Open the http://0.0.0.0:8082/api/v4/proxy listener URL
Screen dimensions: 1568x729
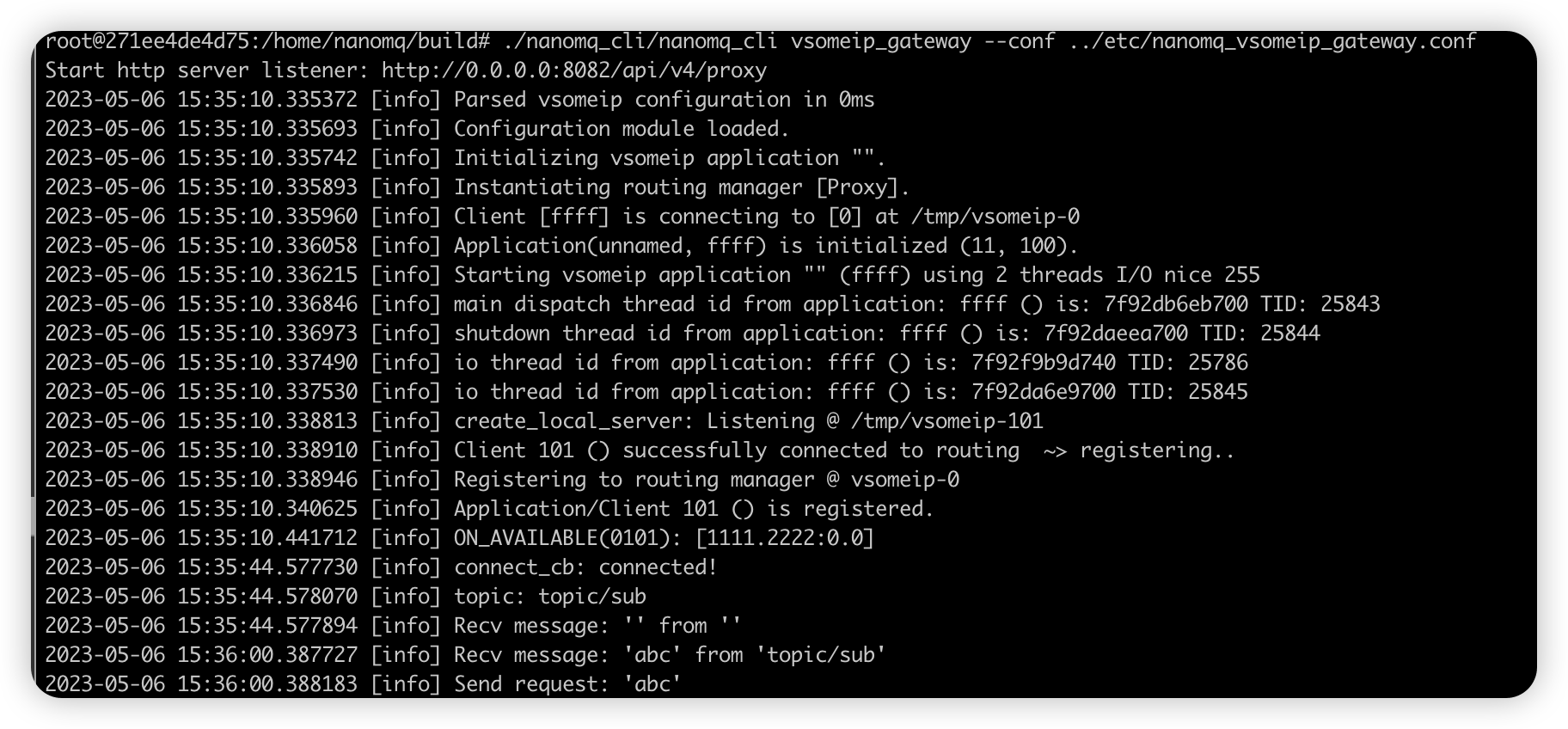(573, 70)
